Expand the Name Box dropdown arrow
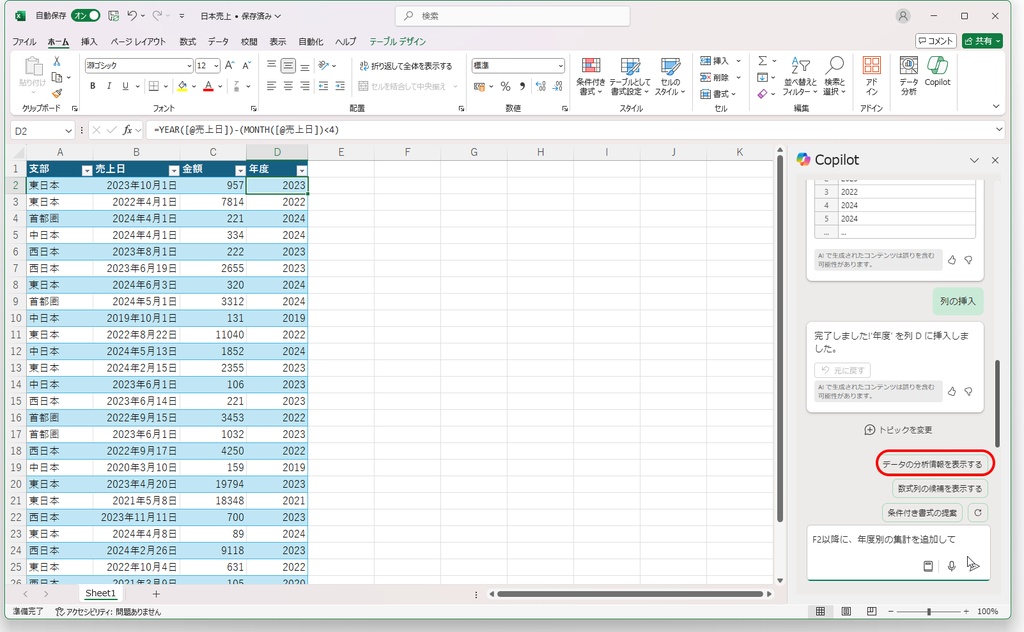Screen dimensions: 1024x632 [68, 131]
